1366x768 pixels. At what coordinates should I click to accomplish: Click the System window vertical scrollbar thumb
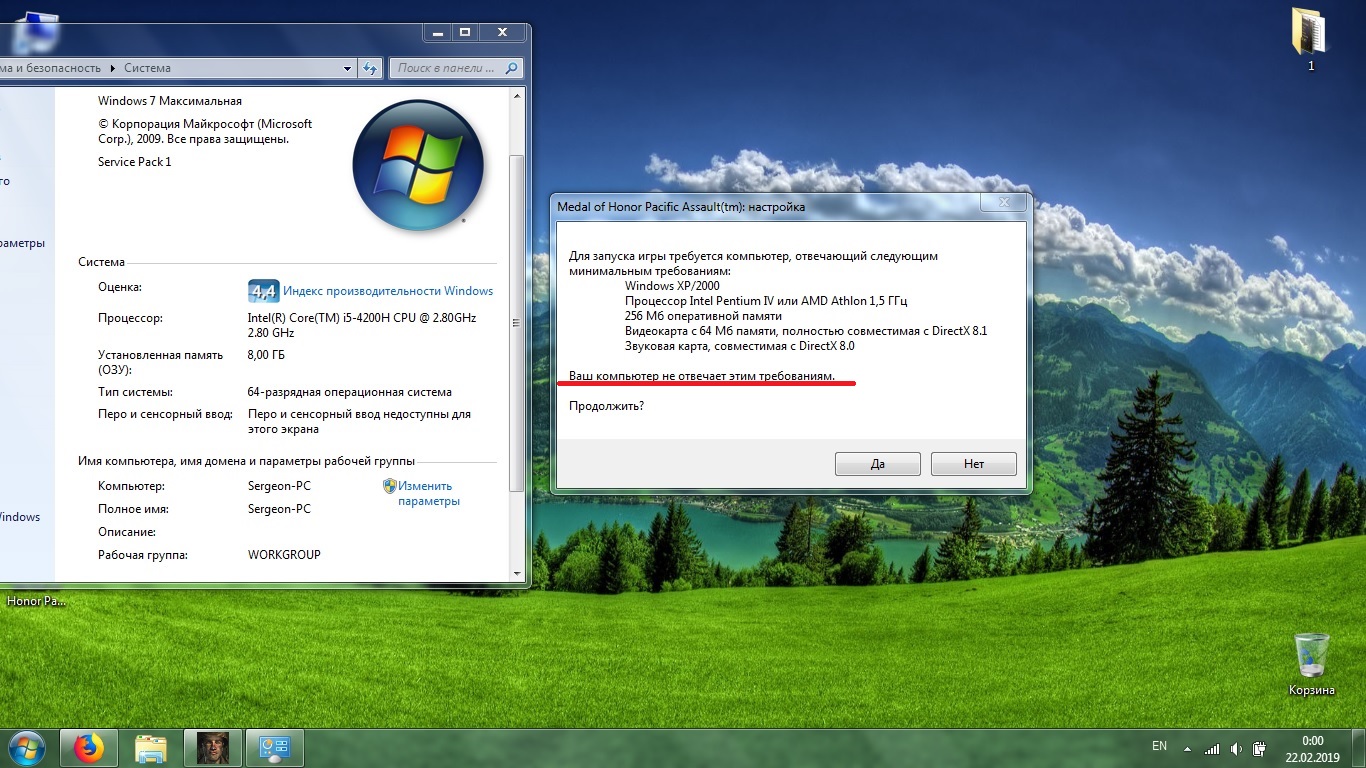coord(517,322)
